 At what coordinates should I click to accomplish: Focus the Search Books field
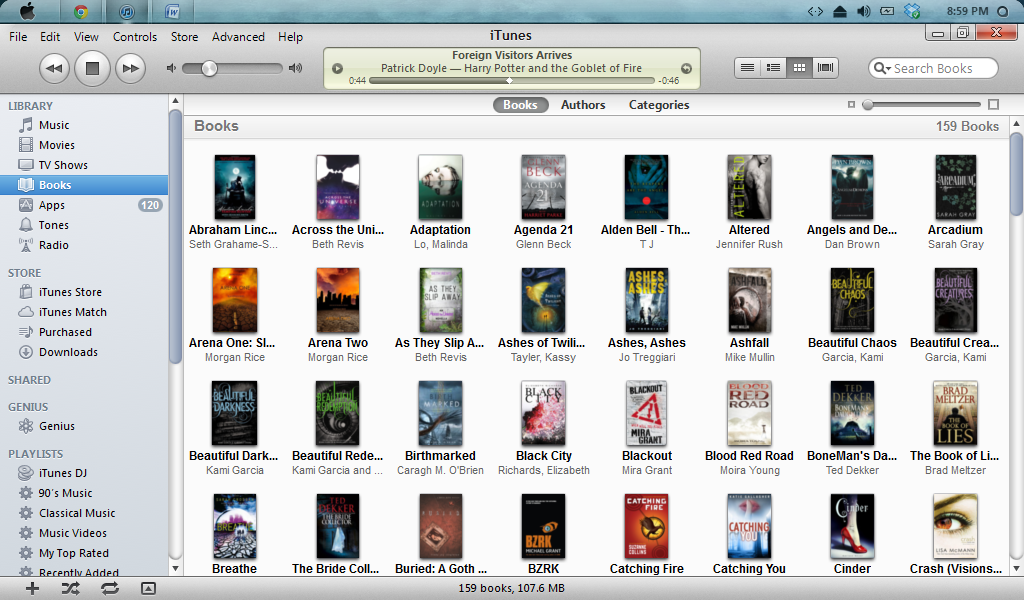(x=933, y=68)
